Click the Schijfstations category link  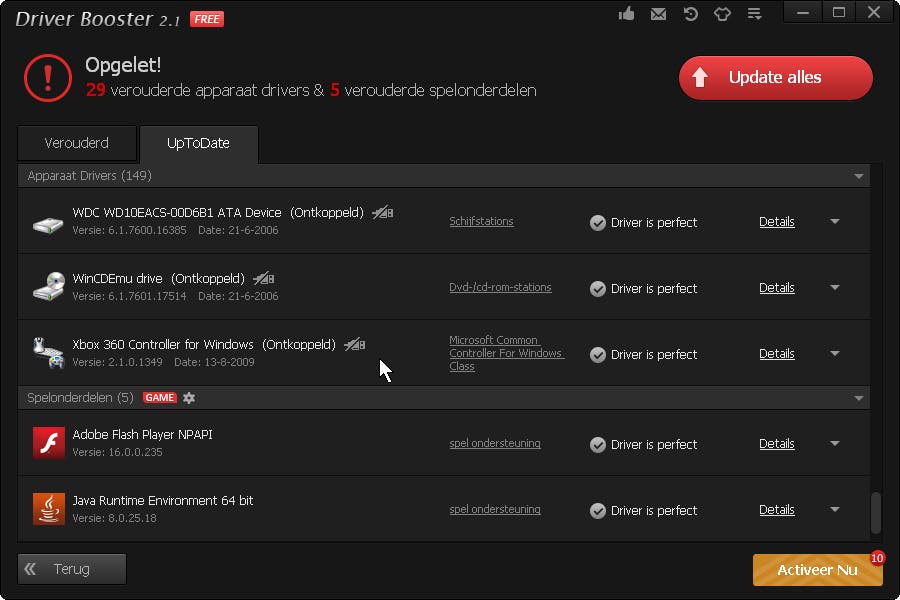tap(481, 221)
